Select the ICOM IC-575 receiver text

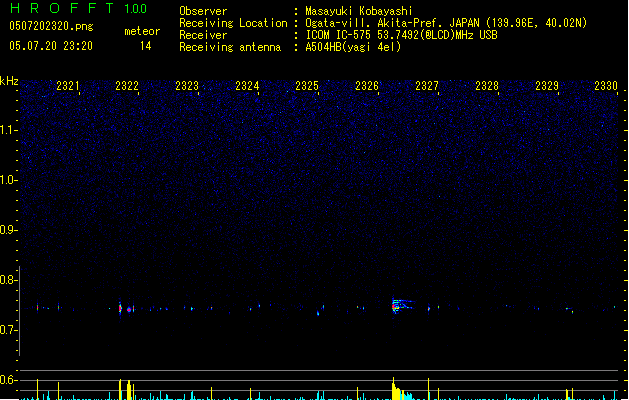point(402,35)
